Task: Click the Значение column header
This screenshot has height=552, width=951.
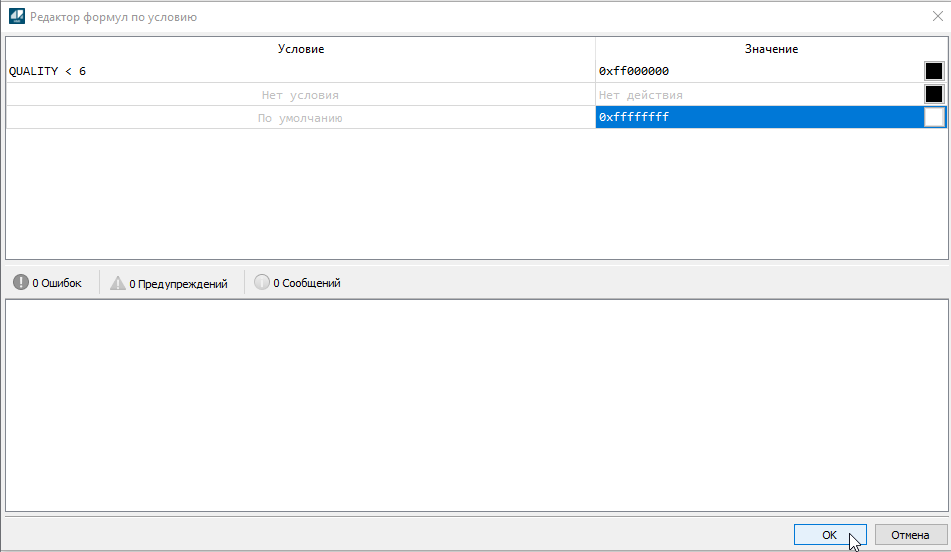Action: pyautogui.click(x=771, y=49)
